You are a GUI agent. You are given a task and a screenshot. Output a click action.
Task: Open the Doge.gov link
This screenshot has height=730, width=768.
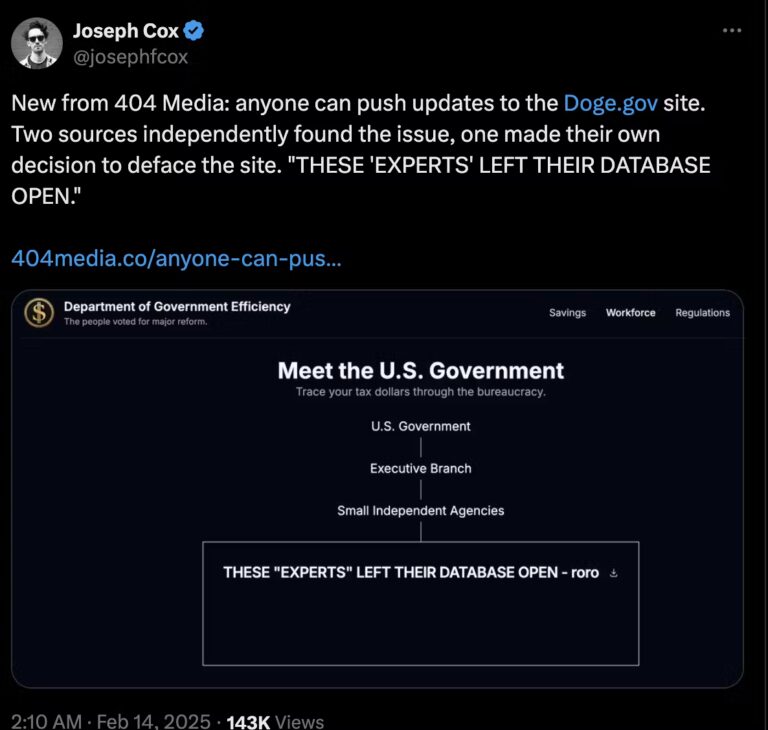point(610,102)
